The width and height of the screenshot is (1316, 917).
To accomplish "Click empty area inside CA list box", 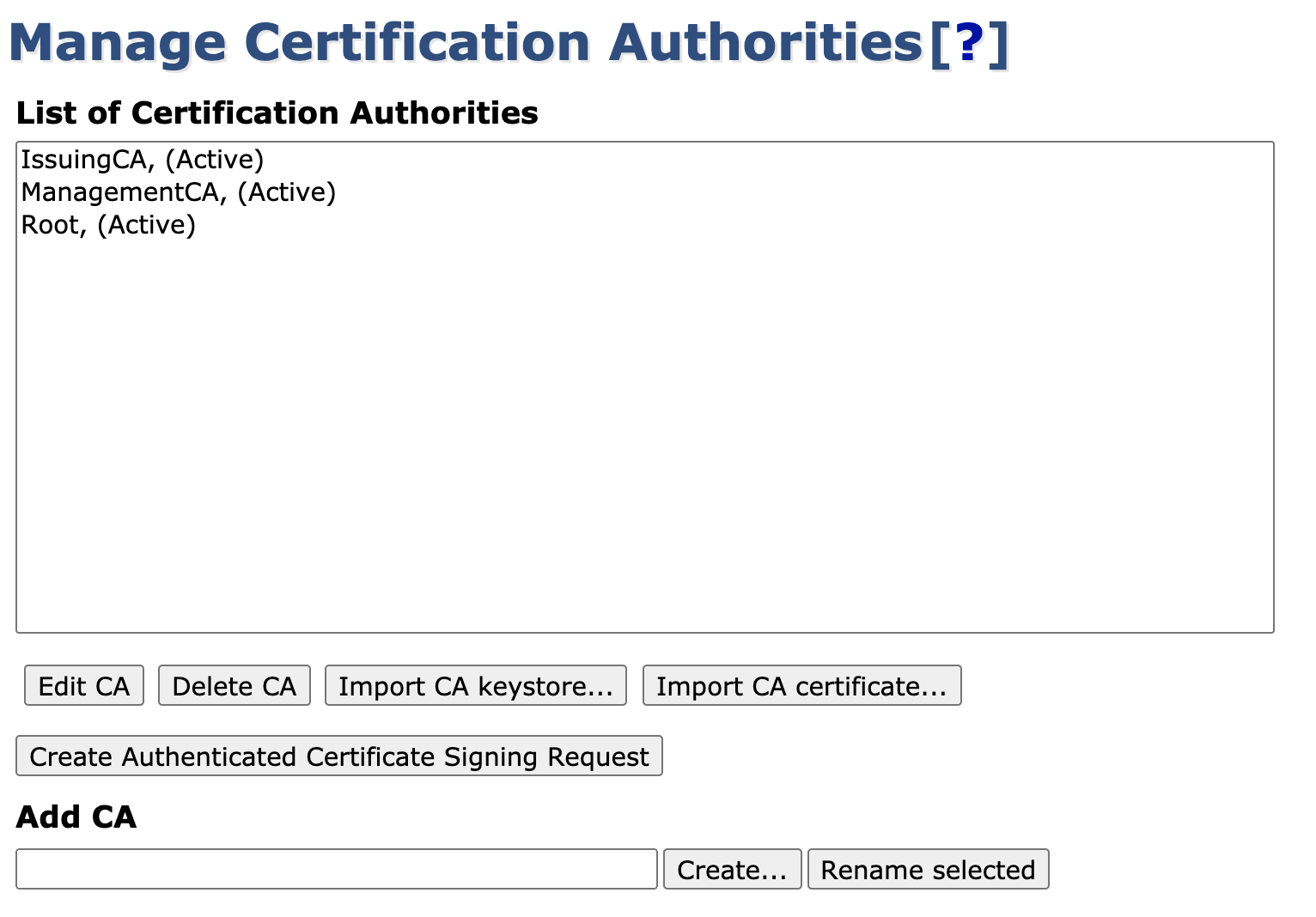I will click(644, 429).
